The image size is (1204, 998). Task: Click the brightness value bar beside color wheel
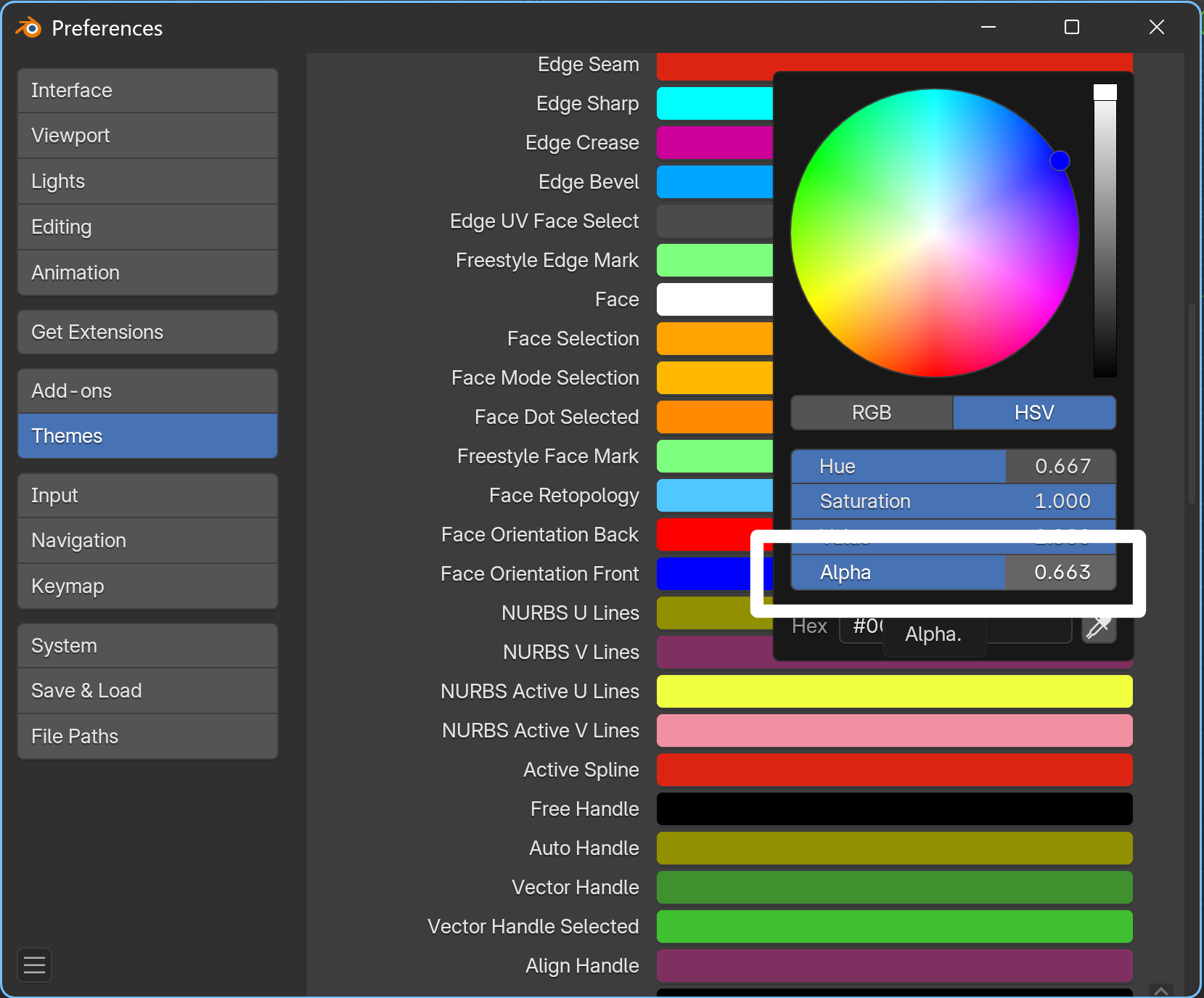1105,231
